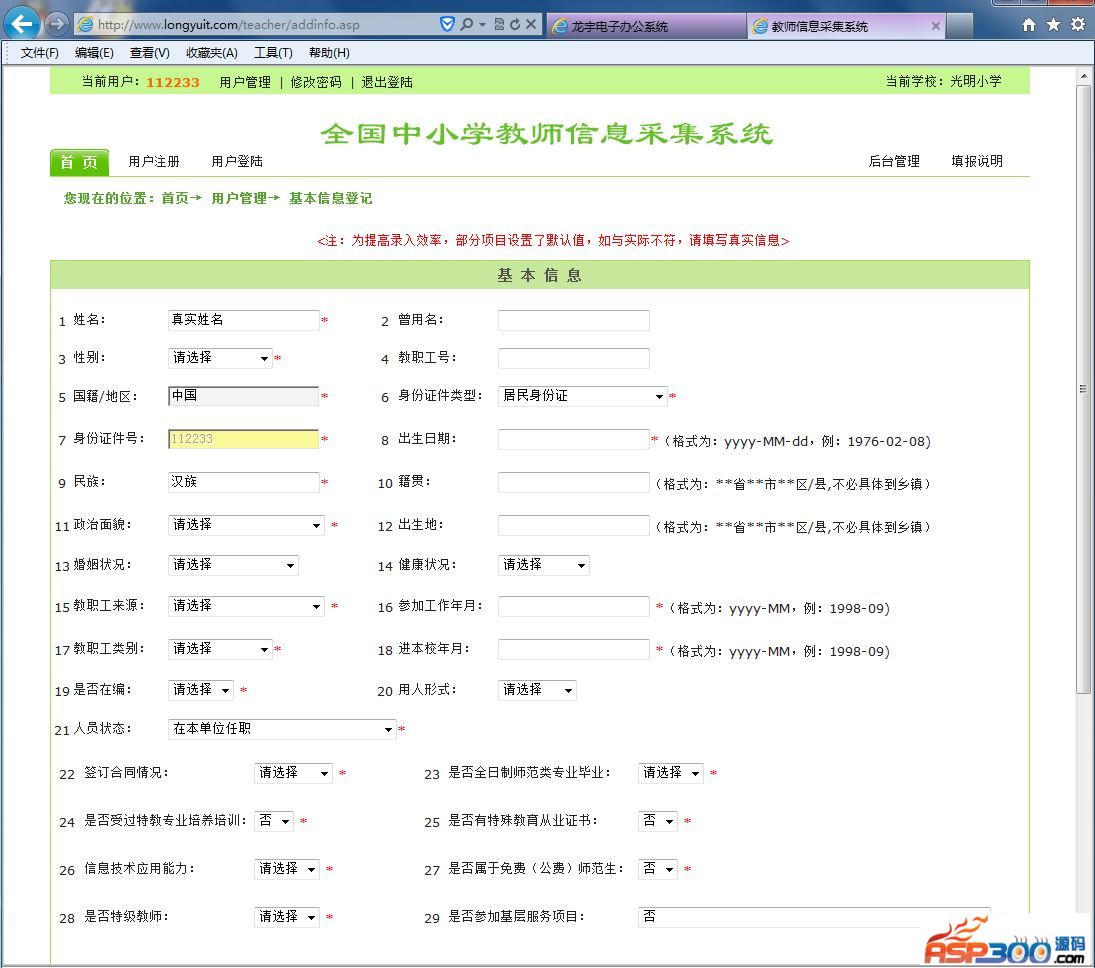Click the 用户管理 link in top bar
This screenshot has height=968, width=1095.
click(x=245, y=82)
